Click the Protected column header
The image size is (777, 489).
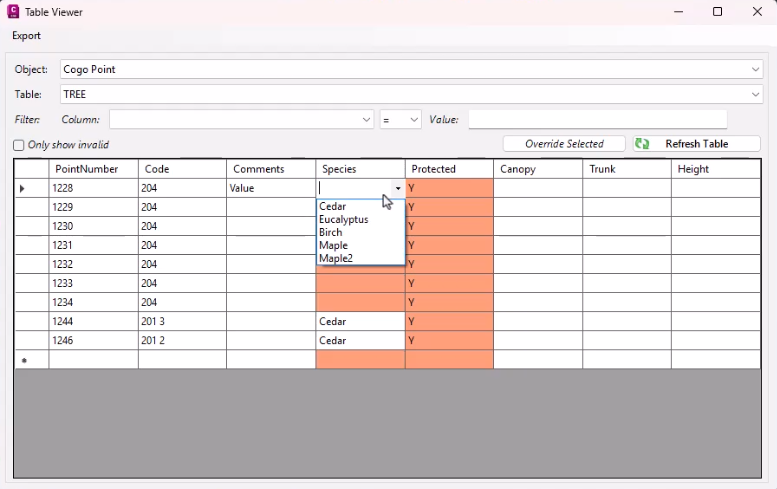coord(449,169)
